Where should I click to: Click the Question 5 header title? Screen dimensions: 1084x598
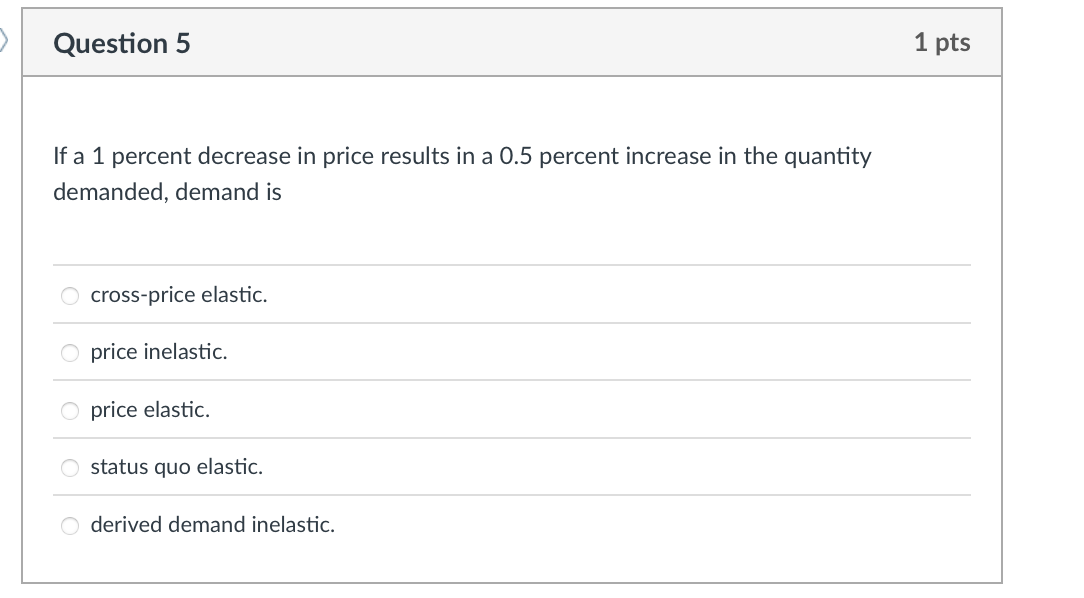click(x=121, y=43)
